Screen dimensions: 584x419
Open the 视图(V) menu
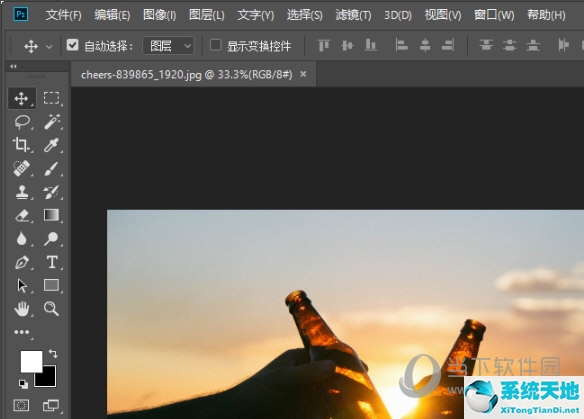click(x=443, y=15)
